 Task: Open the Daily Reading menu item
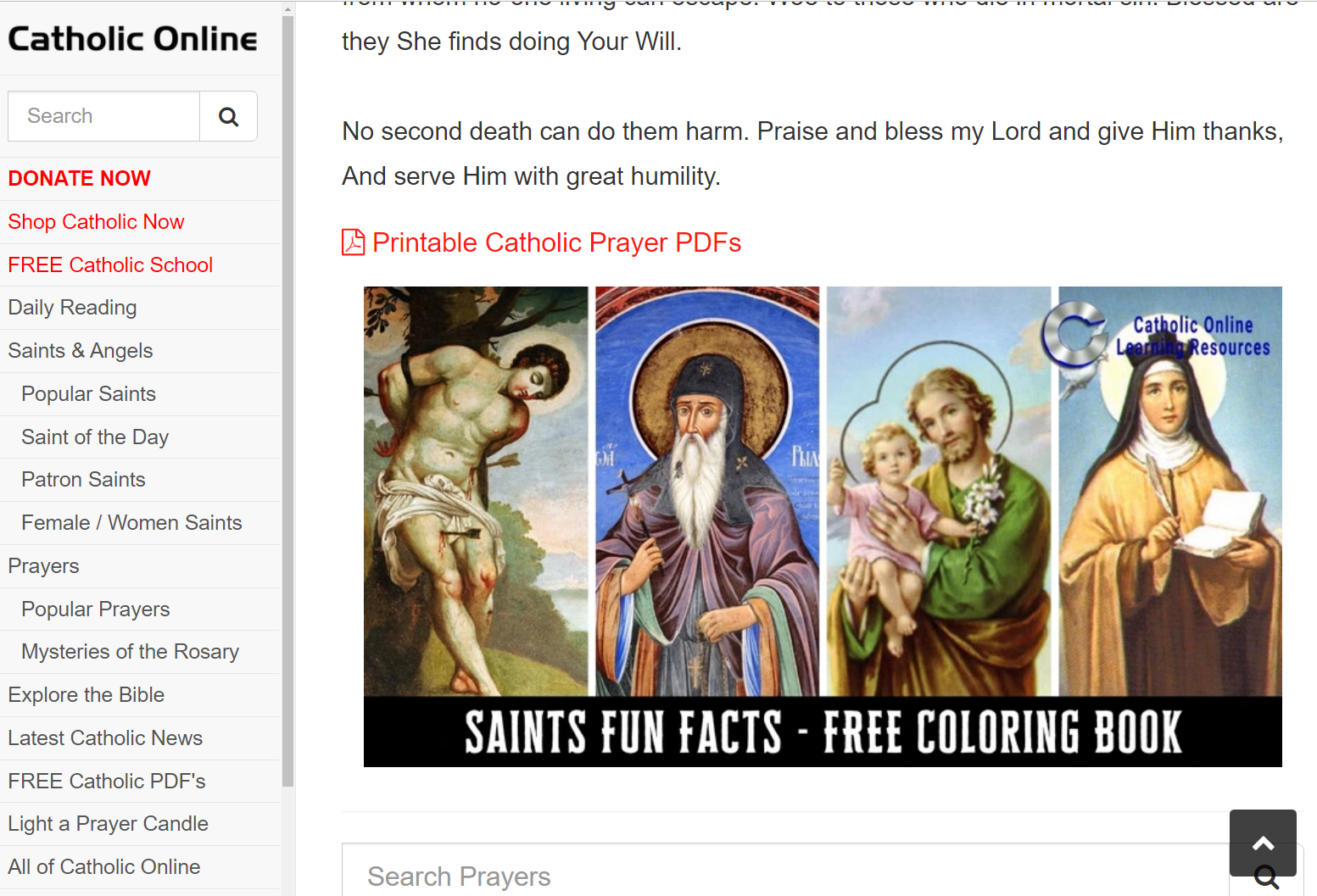pos(72,308)
